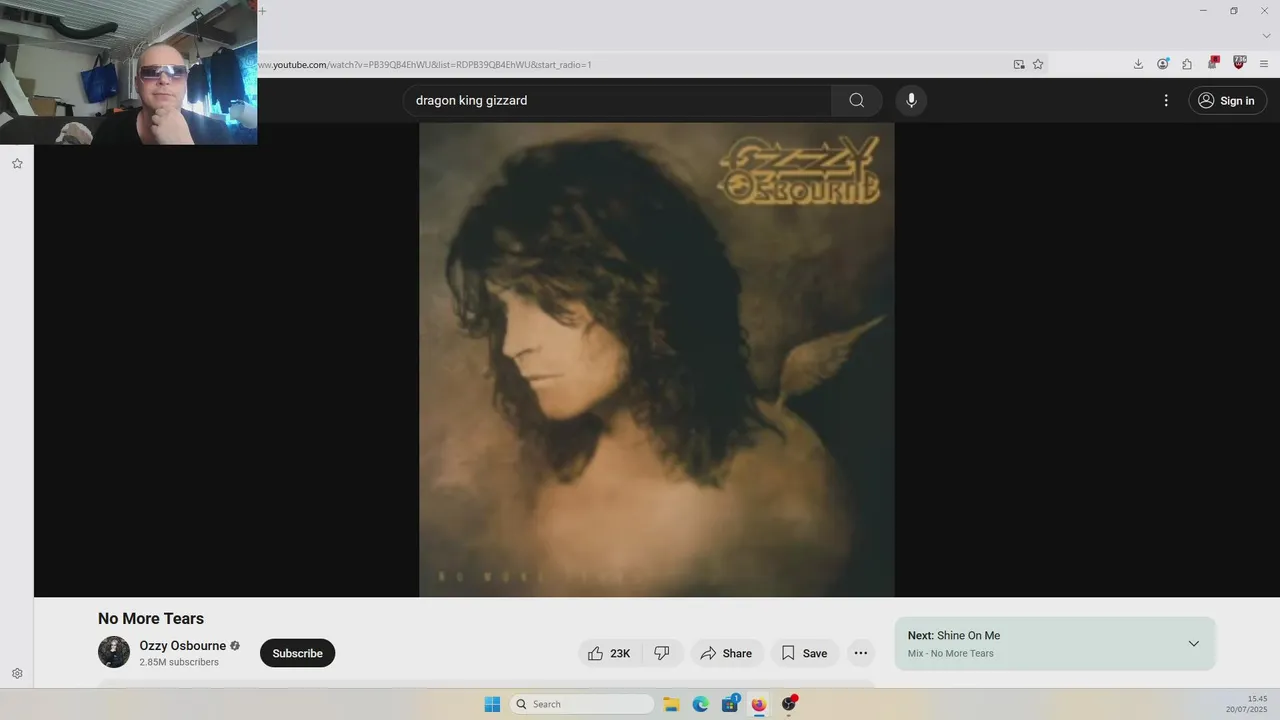Open Microsoft Store from the taskbar

[x=730, y=704]
